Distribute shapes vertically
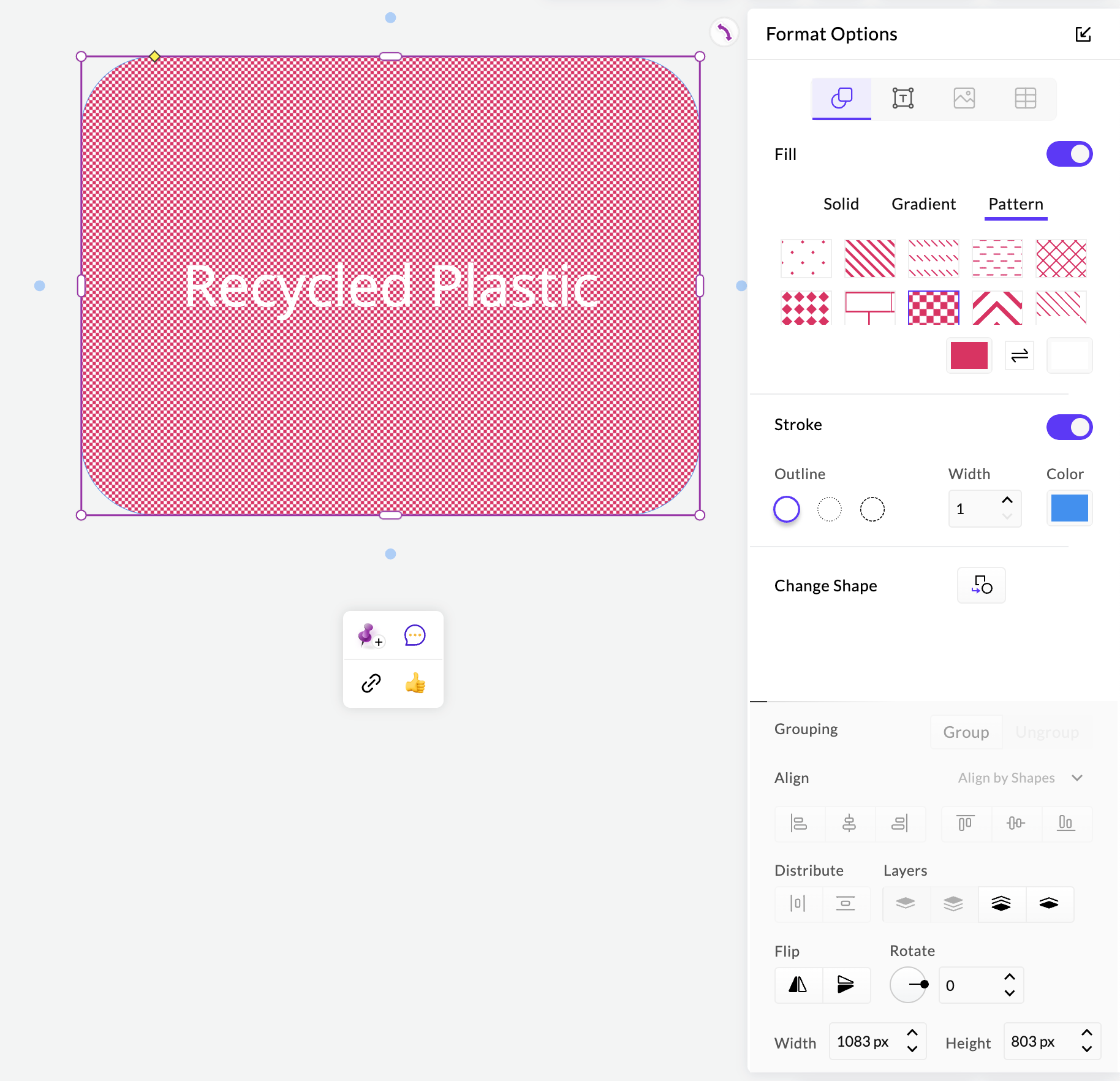The height and width of the screenshot is (1081, 1120). pos(846,904)
